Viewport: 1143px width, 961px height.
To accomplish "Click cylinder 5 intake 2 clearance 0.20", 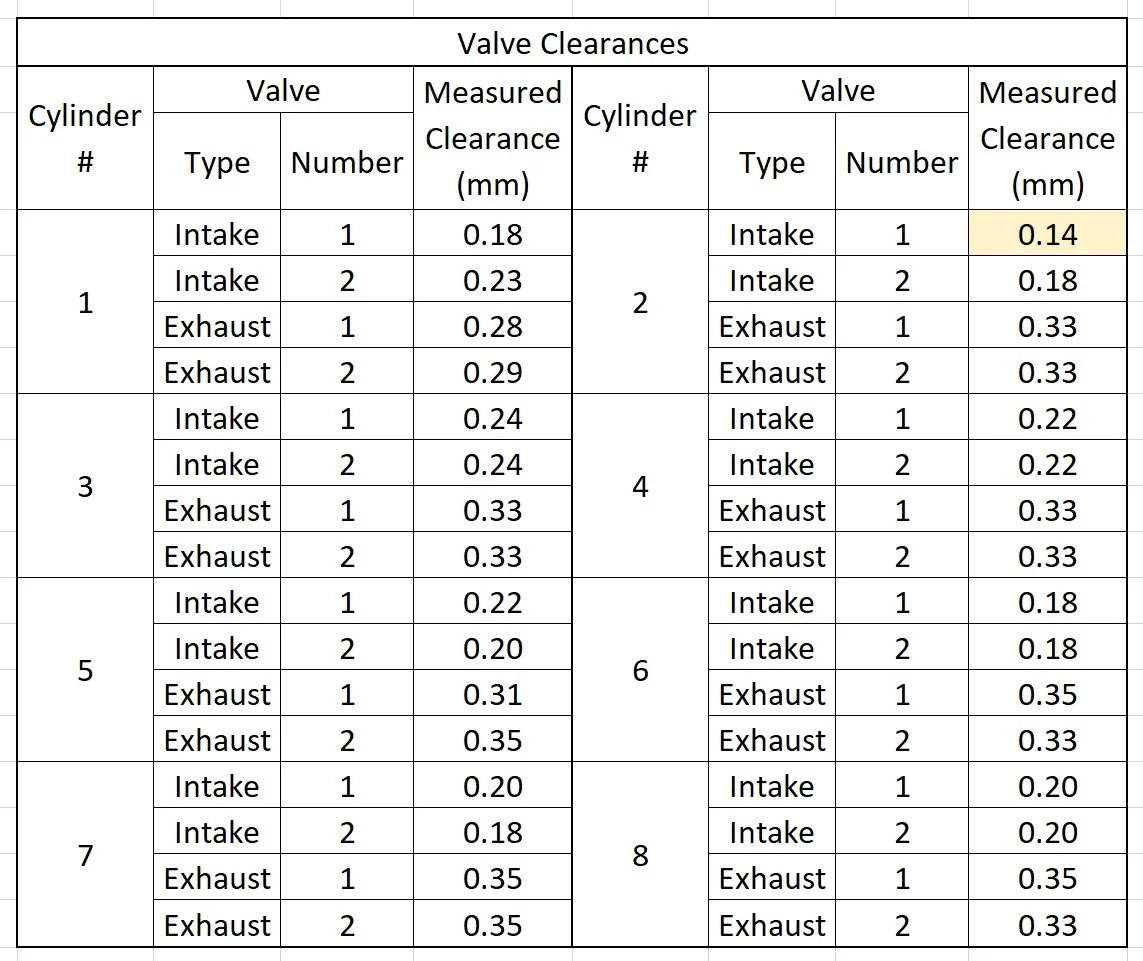I will (492, 648).
